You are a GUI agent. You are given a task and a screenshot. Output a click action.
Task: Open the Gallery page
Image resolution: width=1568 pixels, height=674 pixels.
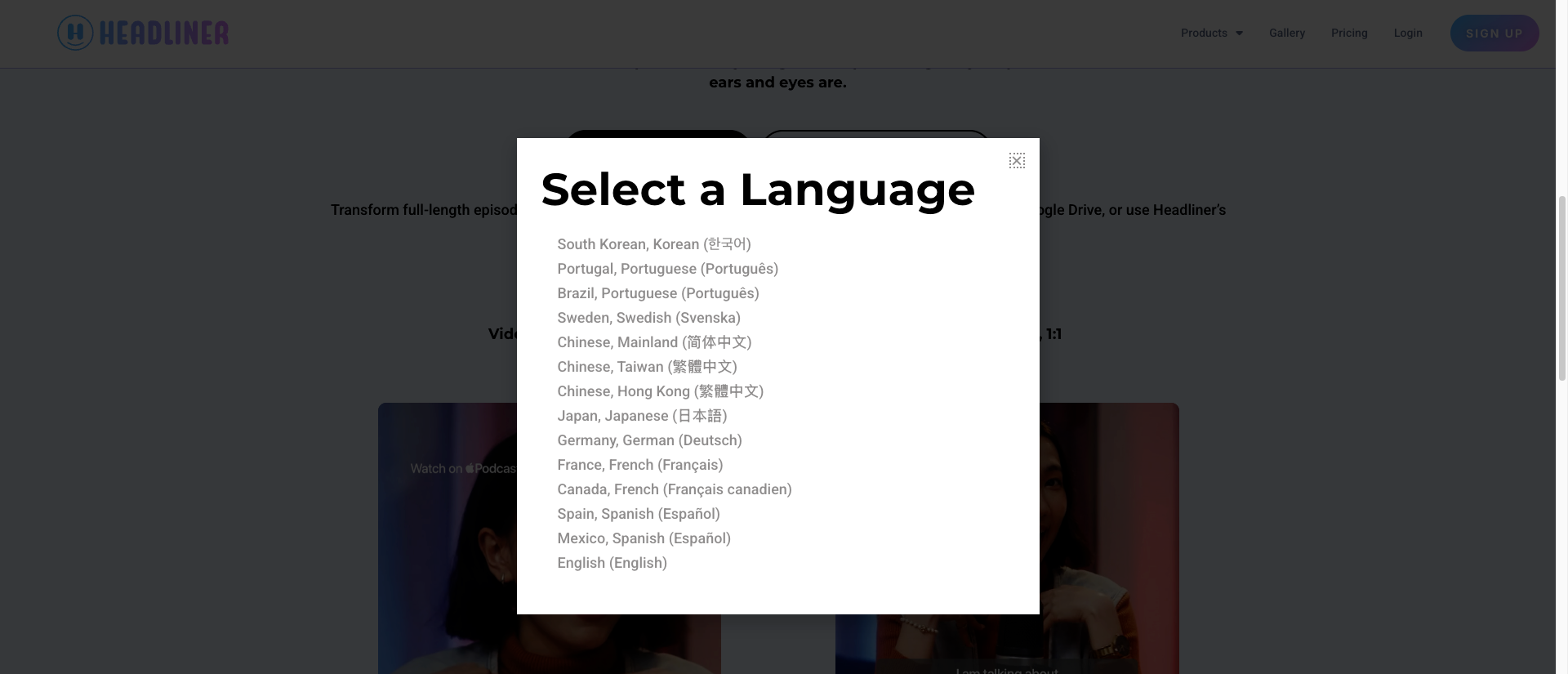pyautogui.click(x=1287, y=33)
